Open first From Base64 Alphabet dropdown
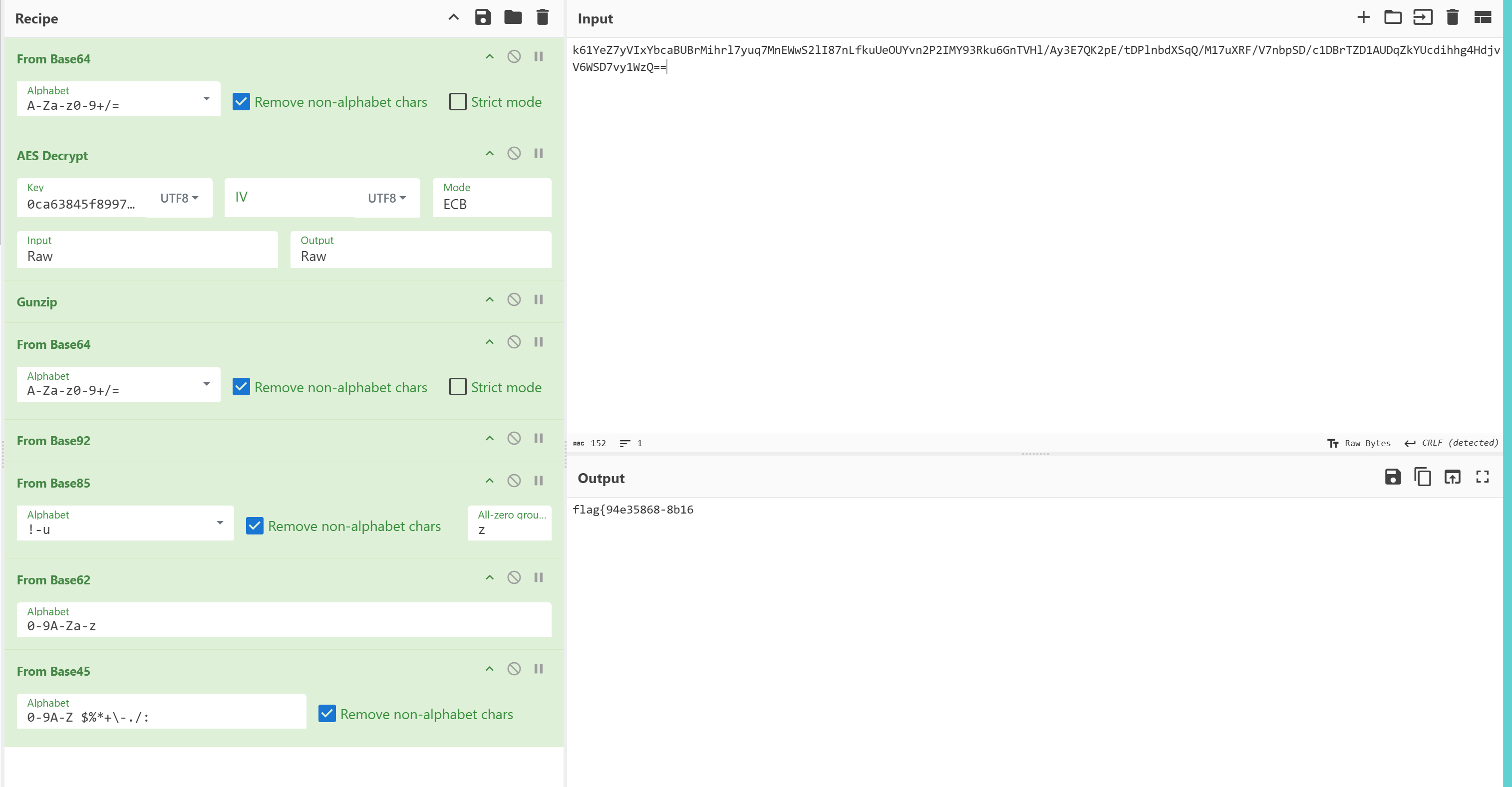Image resolution: width=1512 pixels, height=787 pixels. (206, 99)
